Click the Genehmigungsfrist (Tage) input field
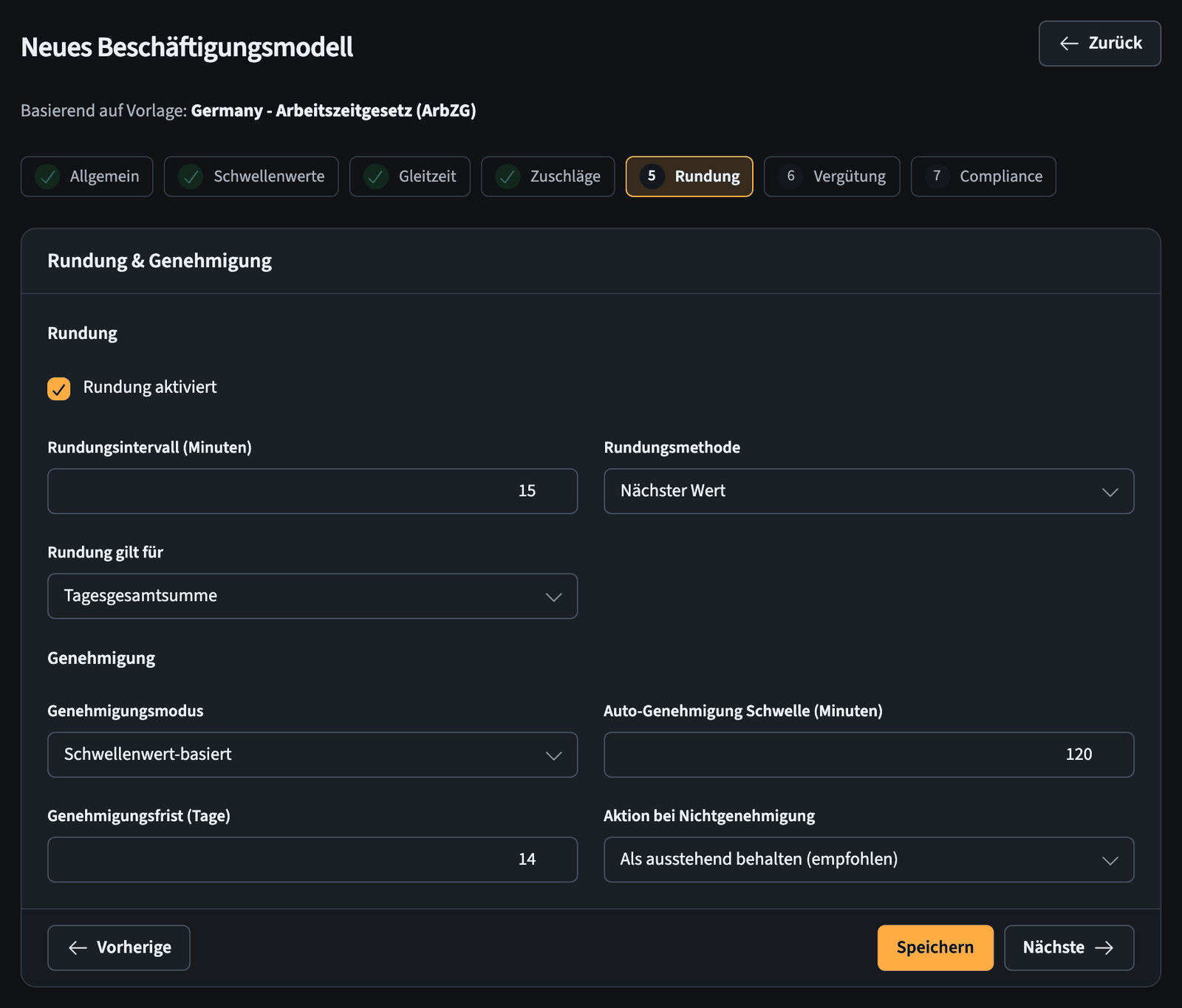 312,860
